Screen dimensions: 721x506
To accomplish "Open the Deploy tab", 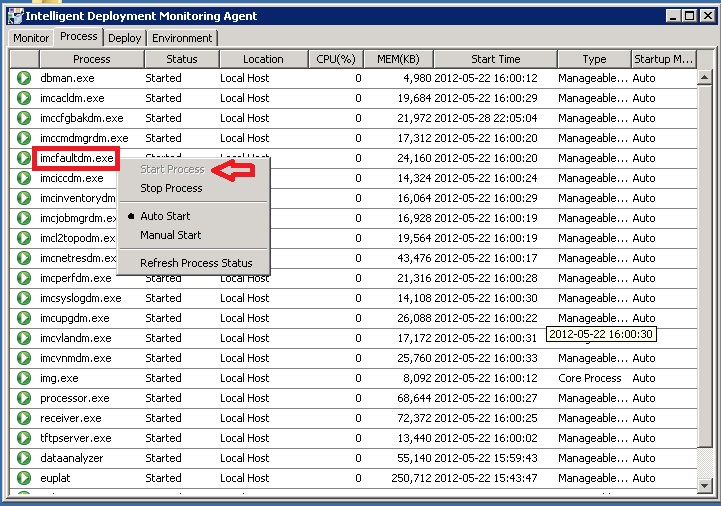I will coord(125,38).
